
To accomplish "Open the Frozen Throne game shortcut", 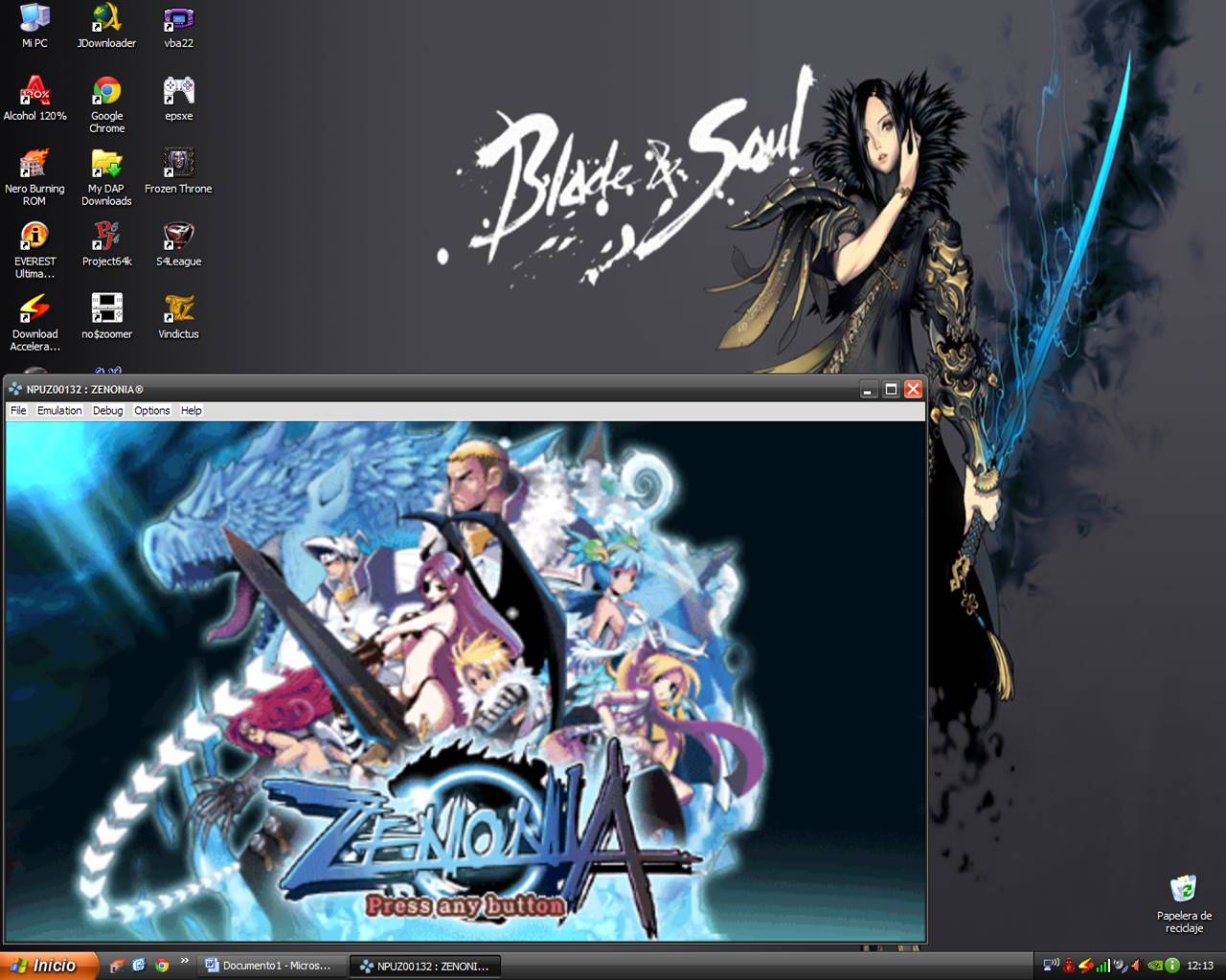I will point(178,165).
